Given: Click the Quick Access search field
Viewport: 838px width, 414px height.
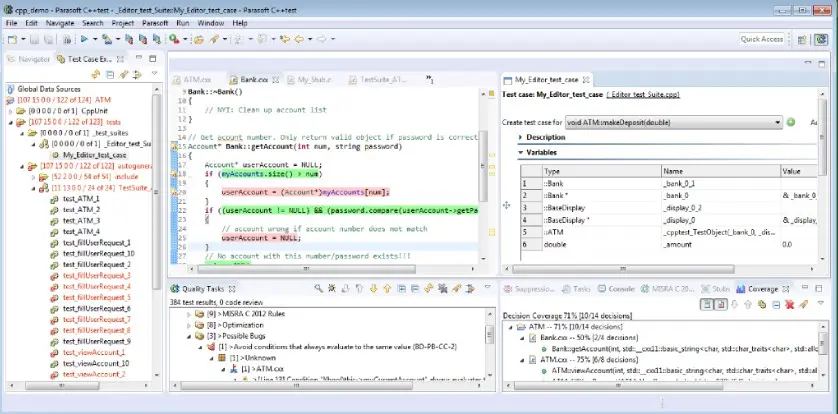Looking at the screenshot, I should [762, 39].
